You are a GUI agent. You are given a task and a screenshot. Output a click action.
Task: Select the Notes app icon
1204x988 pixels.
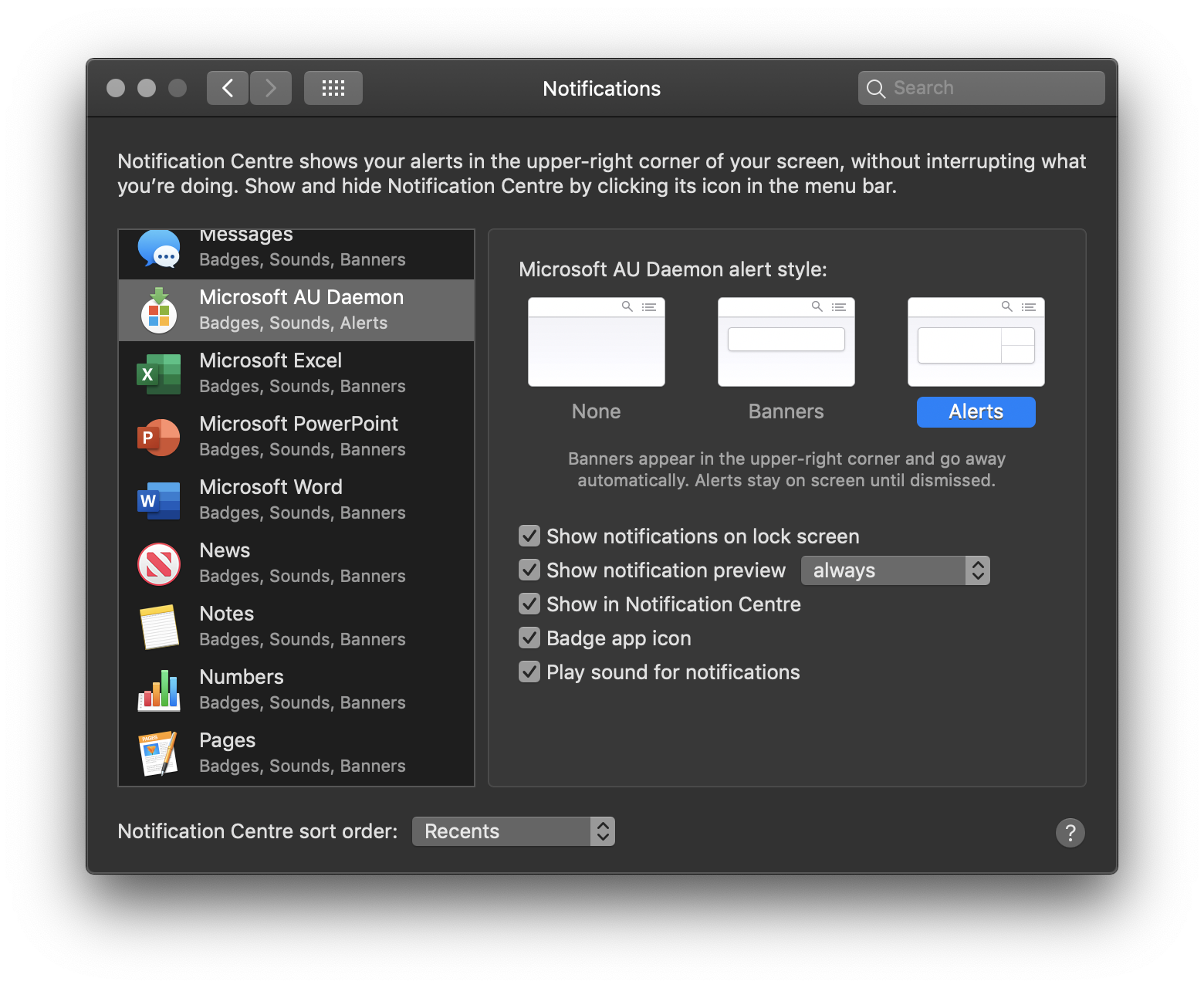[159, 627]
